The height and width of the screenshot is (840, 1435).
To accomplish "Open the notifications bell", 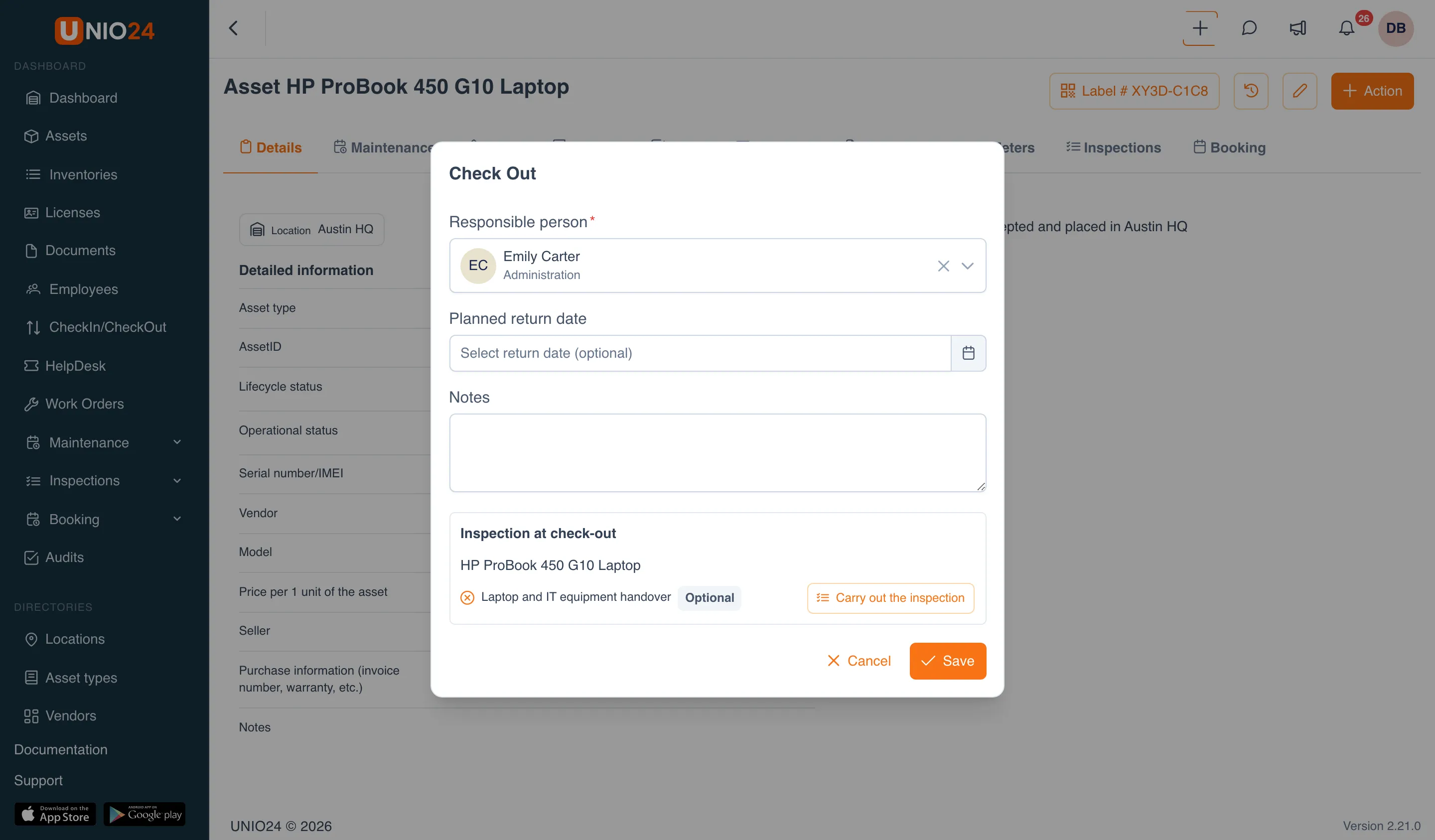I will [x=1347, y=28].
